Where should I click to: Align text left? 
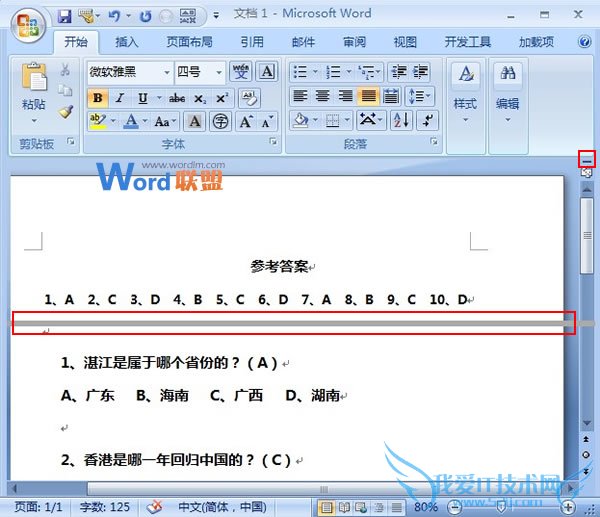click(x=300, y=96)
